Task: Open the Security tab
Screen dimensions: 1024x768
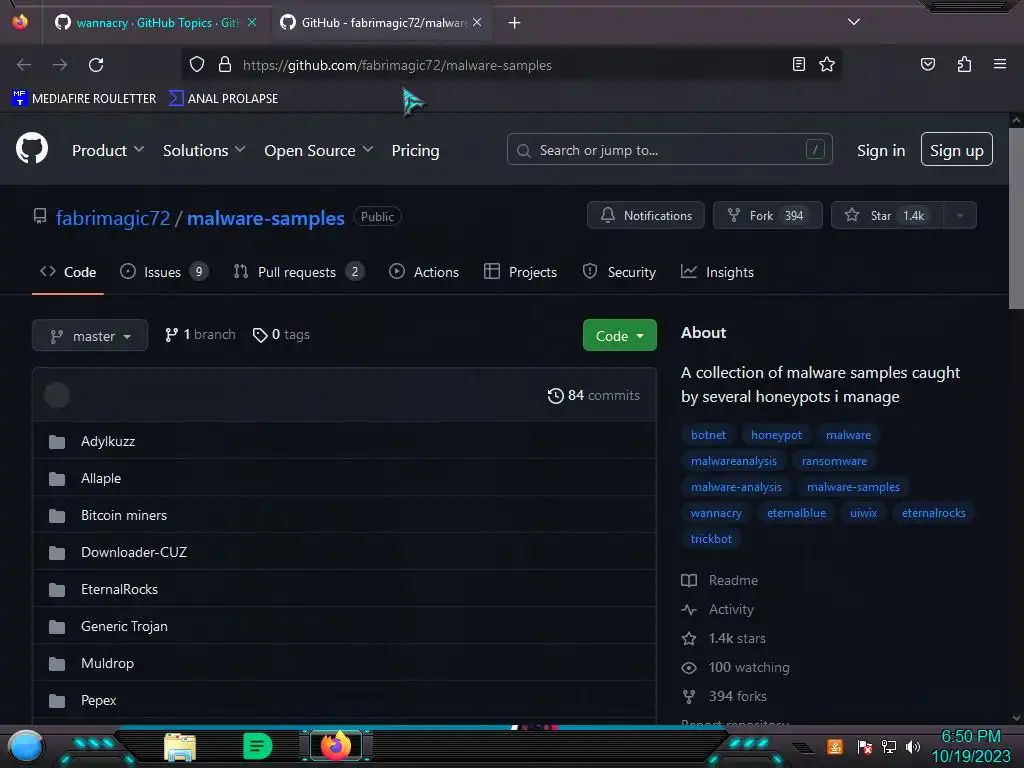Action: point(619,272)
